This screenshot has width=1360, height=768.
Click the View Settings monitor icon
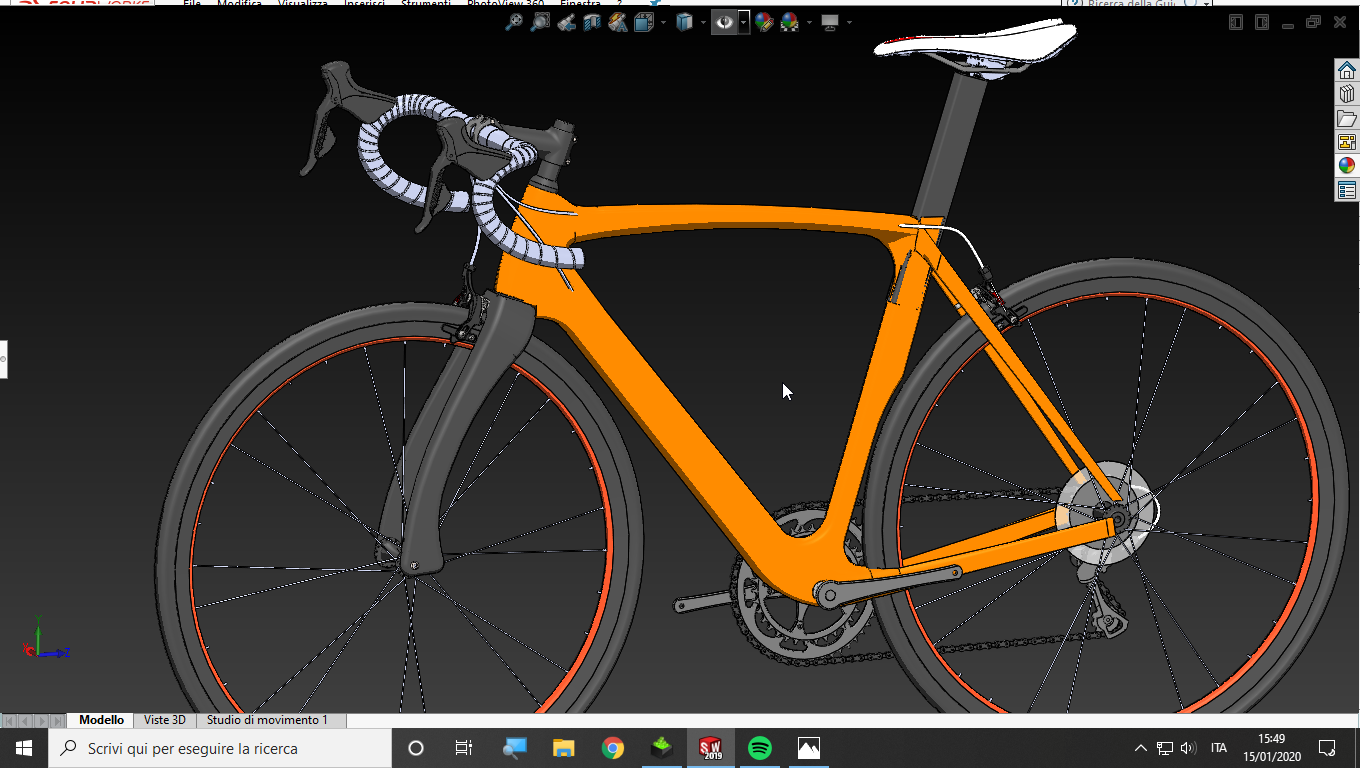[830, 22]
